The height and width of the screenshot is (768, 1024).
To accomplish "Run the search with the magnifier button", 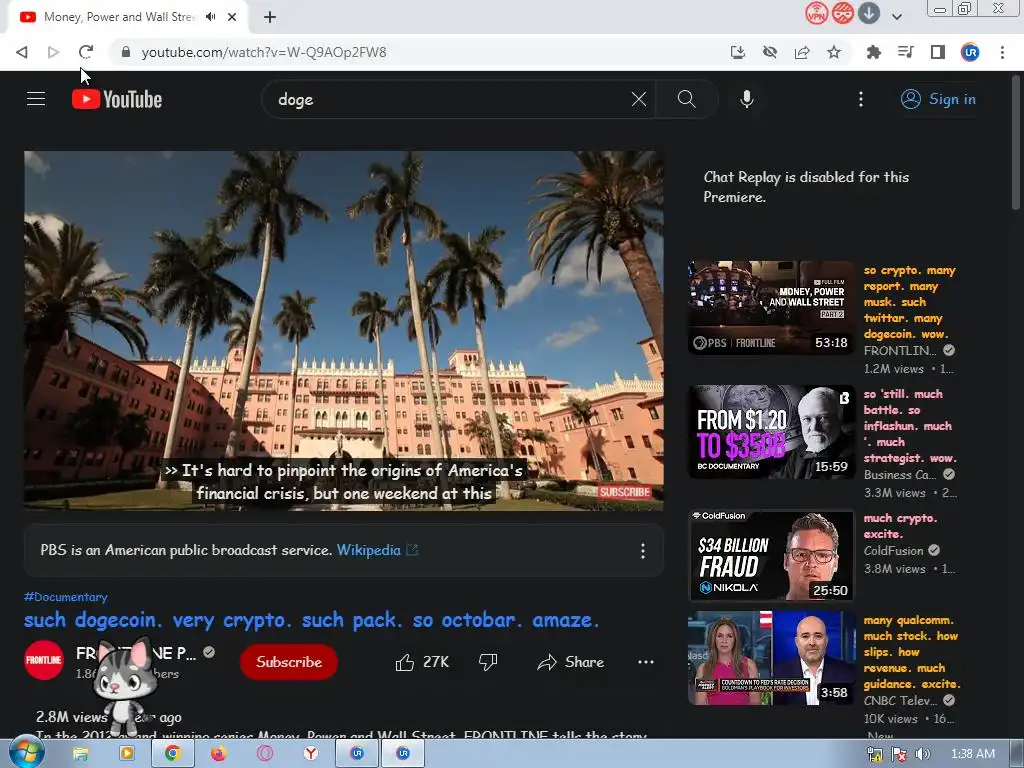I will (x=686, y=99).
